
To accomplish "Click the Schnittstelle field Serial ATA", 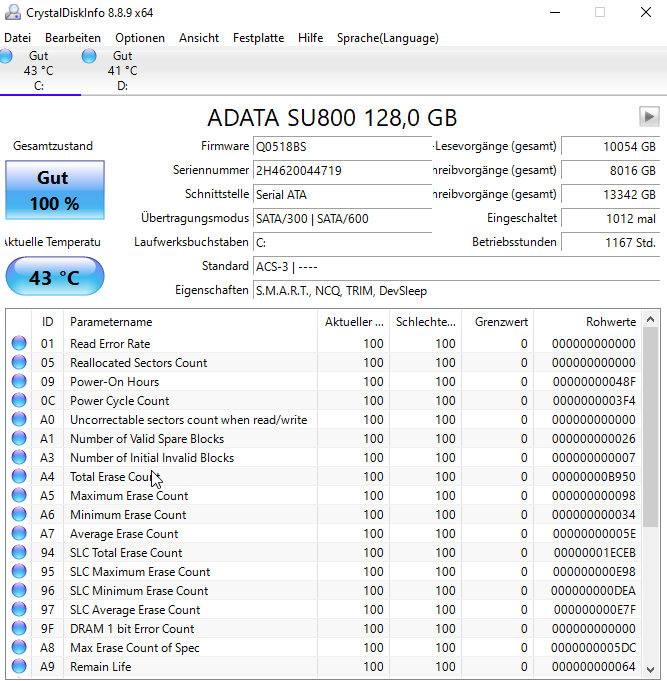I will [x=342, y=195].
